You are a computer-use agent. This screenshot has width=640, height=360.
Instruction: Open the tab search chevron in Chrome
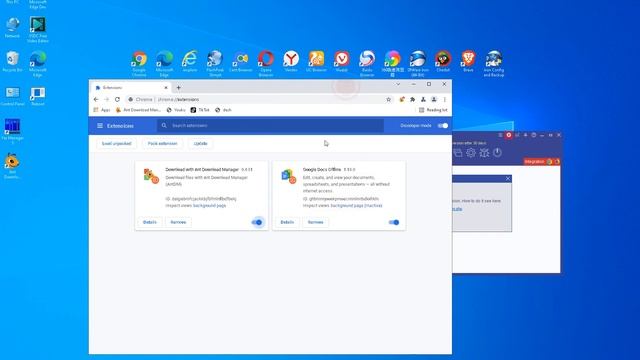pyautogui.click(x=398, y=84)
